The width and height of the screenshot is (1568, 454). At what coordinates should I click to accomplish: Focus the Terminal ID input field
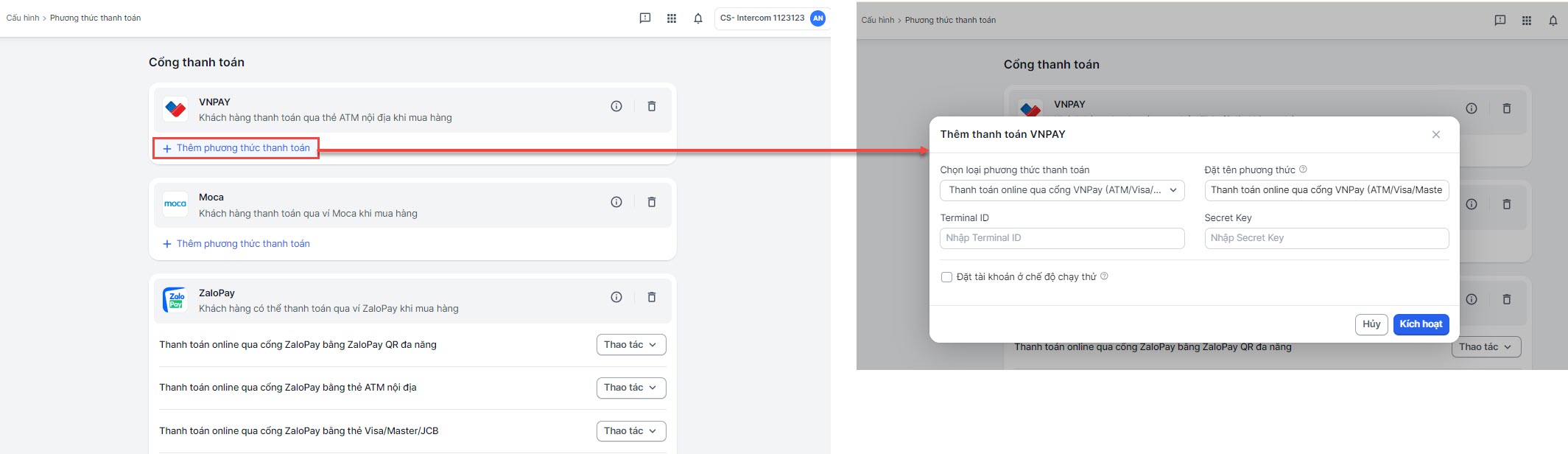[1062, 238]
